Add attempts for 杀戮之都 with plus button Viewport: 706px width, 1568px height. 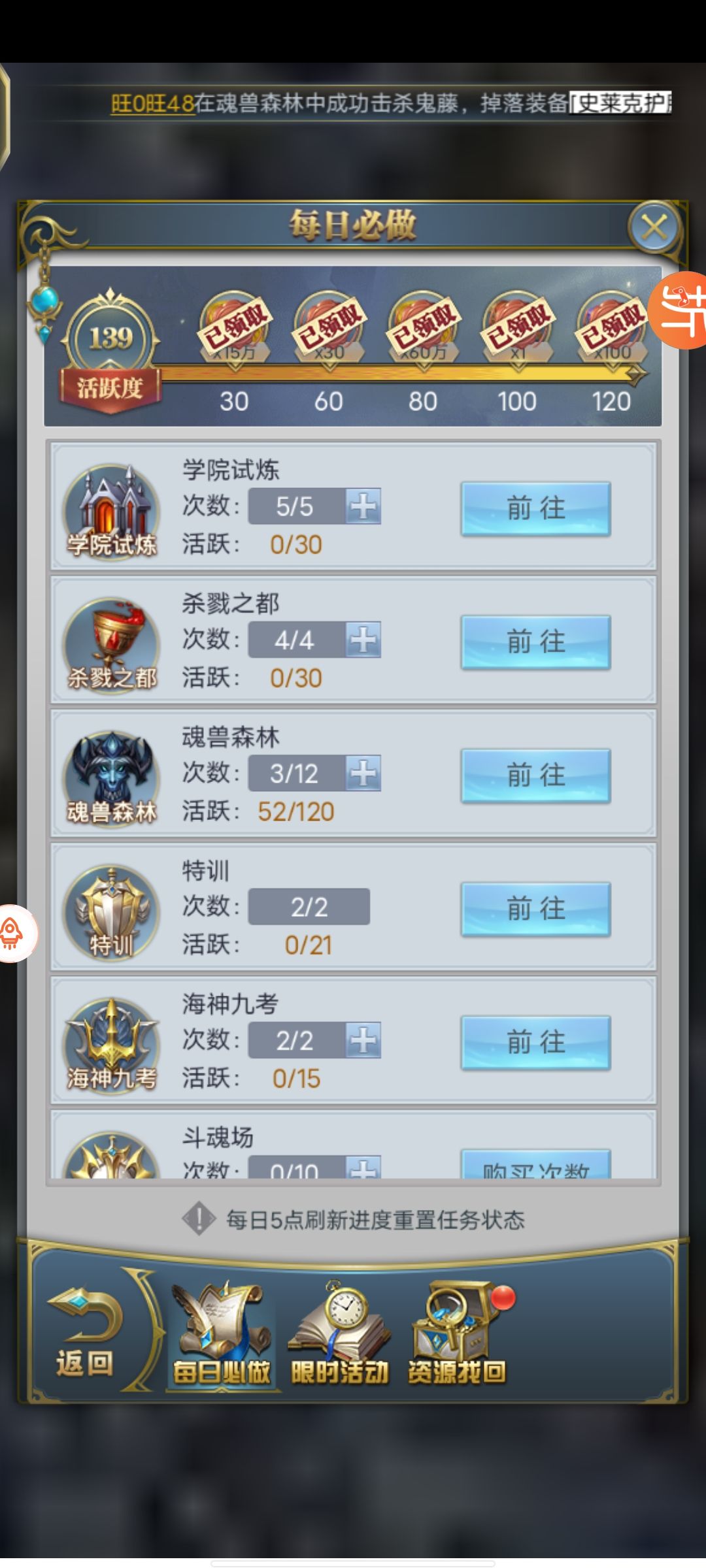point(363,640)
